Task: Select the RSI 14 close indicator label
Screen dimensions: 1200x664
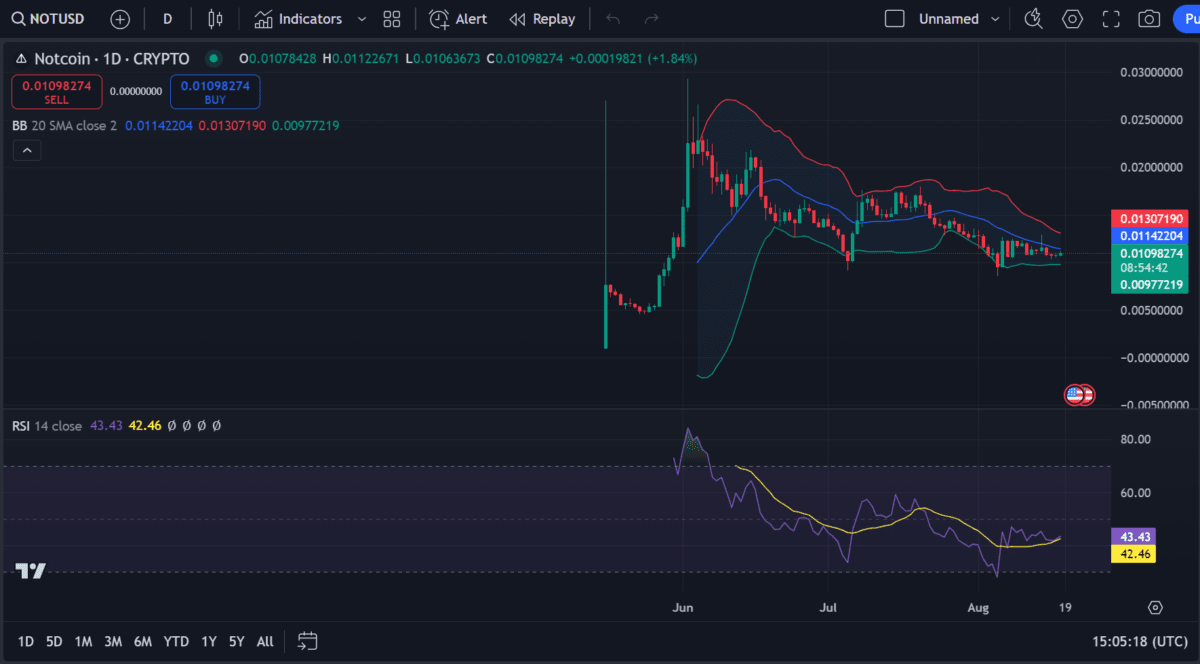Action: coord(47,426)
